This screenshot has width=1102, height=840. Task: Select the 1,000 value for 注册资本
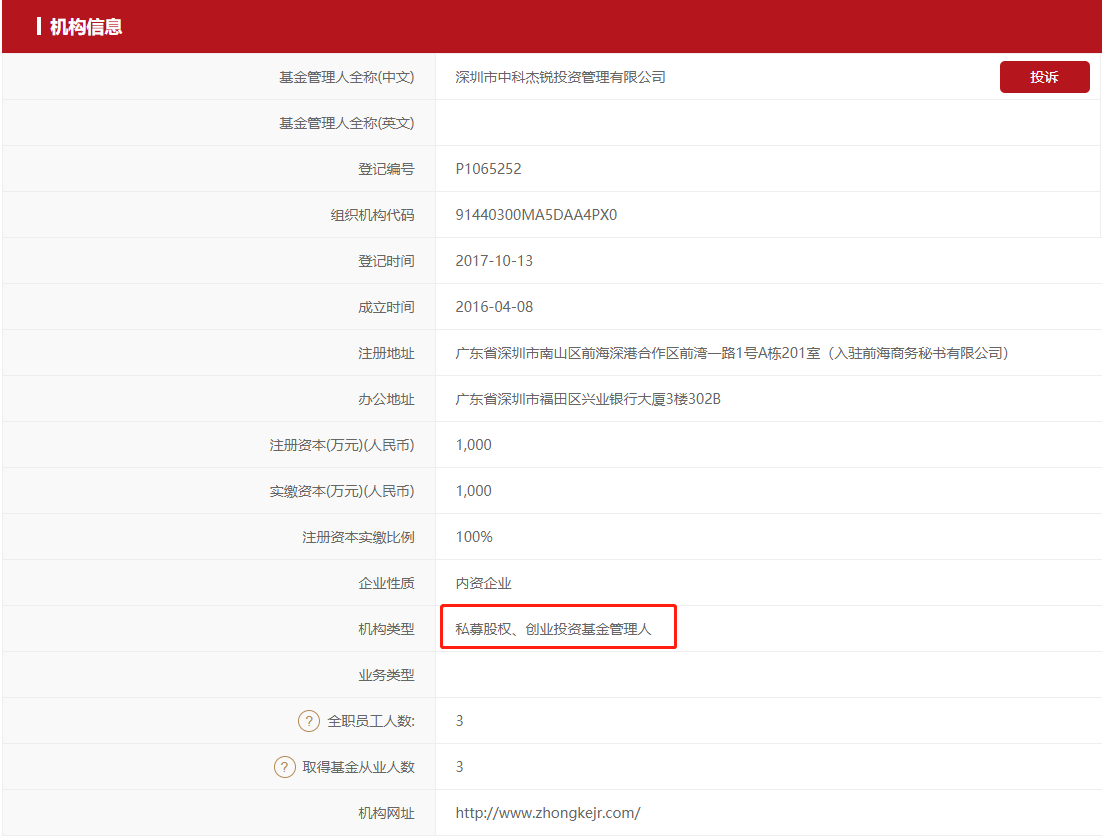pyautogui.click(x=474, y=445)
